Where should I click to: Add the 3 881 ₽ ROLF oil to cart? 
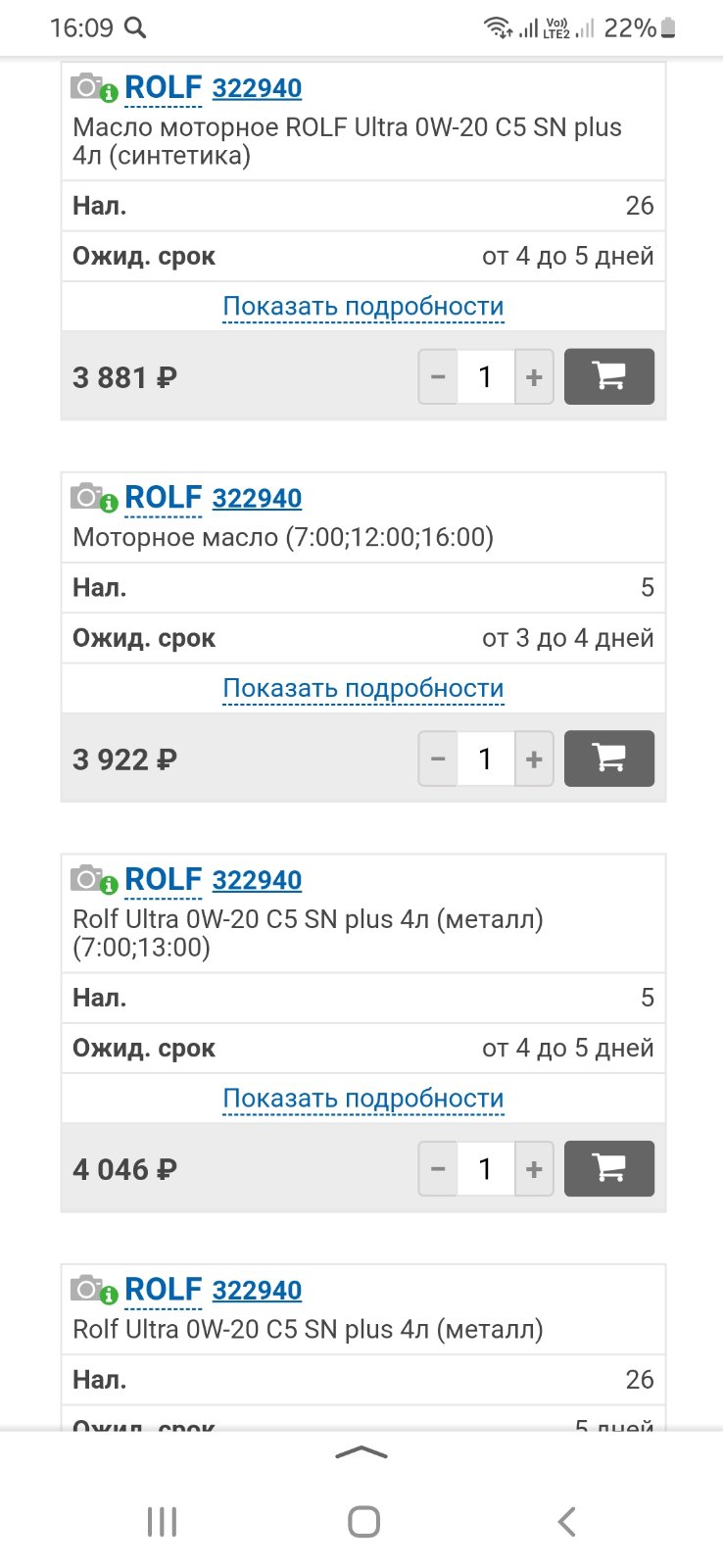coord(609,376)
